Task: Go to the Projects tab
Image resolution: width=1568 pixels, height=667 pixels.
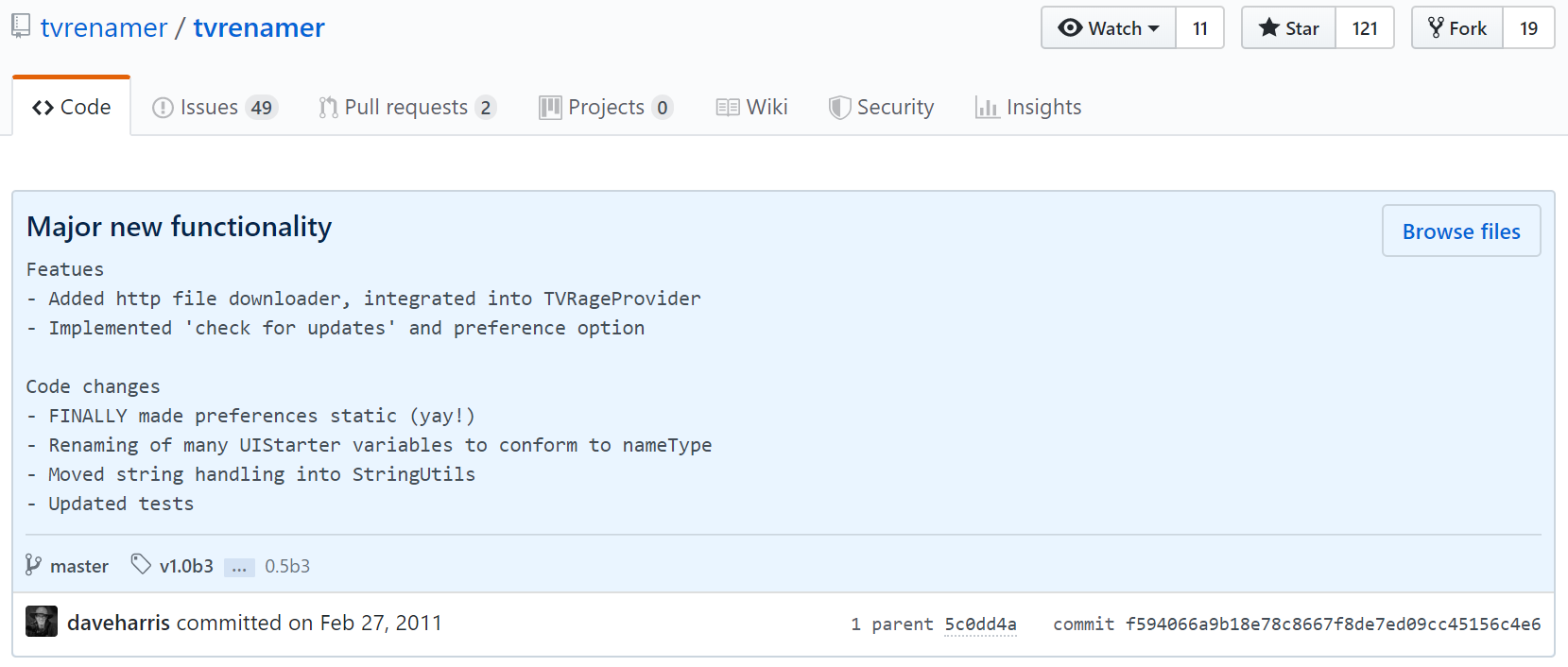Action: tap(605, 108)
